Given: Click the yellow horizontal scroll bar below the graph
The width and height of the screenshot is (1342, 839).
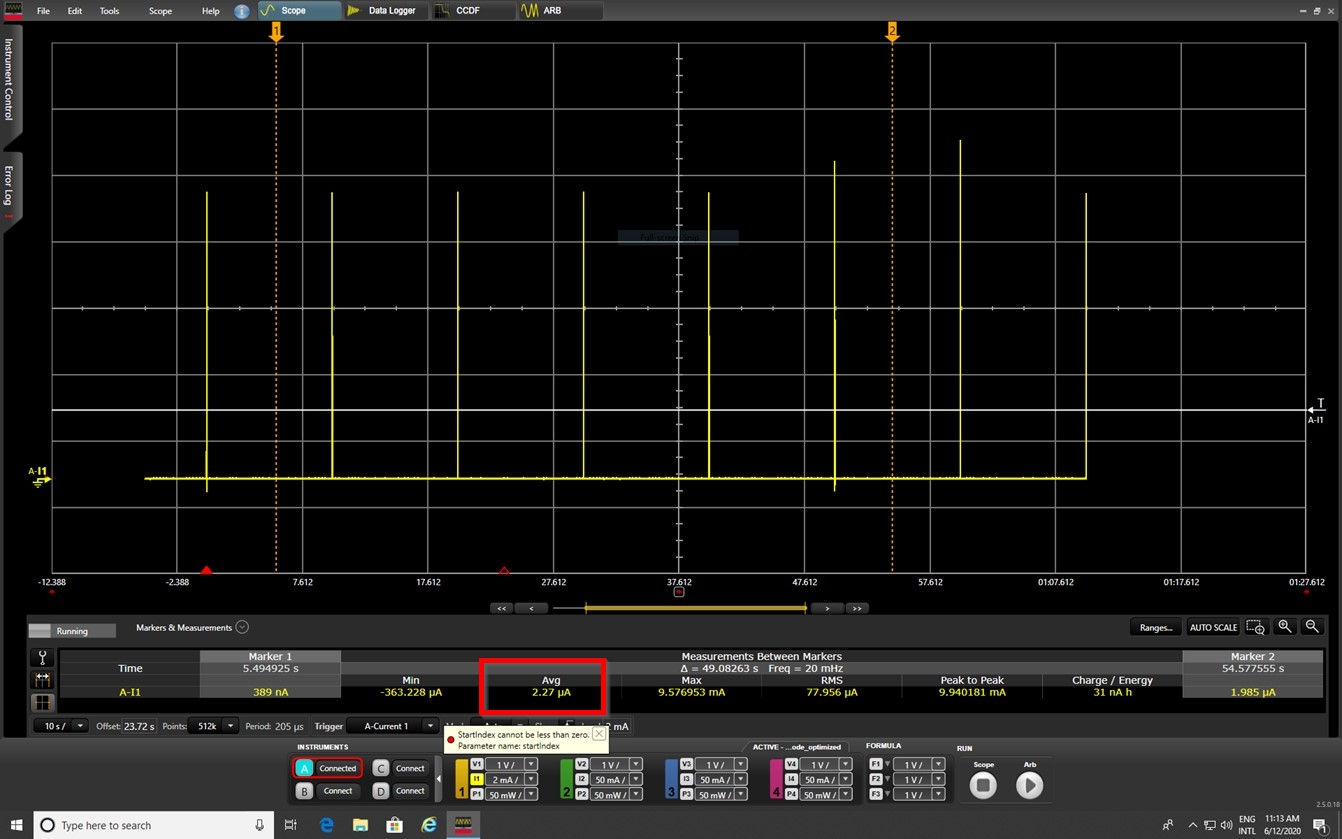Looking at the screenshot, I should click(695, 608).
